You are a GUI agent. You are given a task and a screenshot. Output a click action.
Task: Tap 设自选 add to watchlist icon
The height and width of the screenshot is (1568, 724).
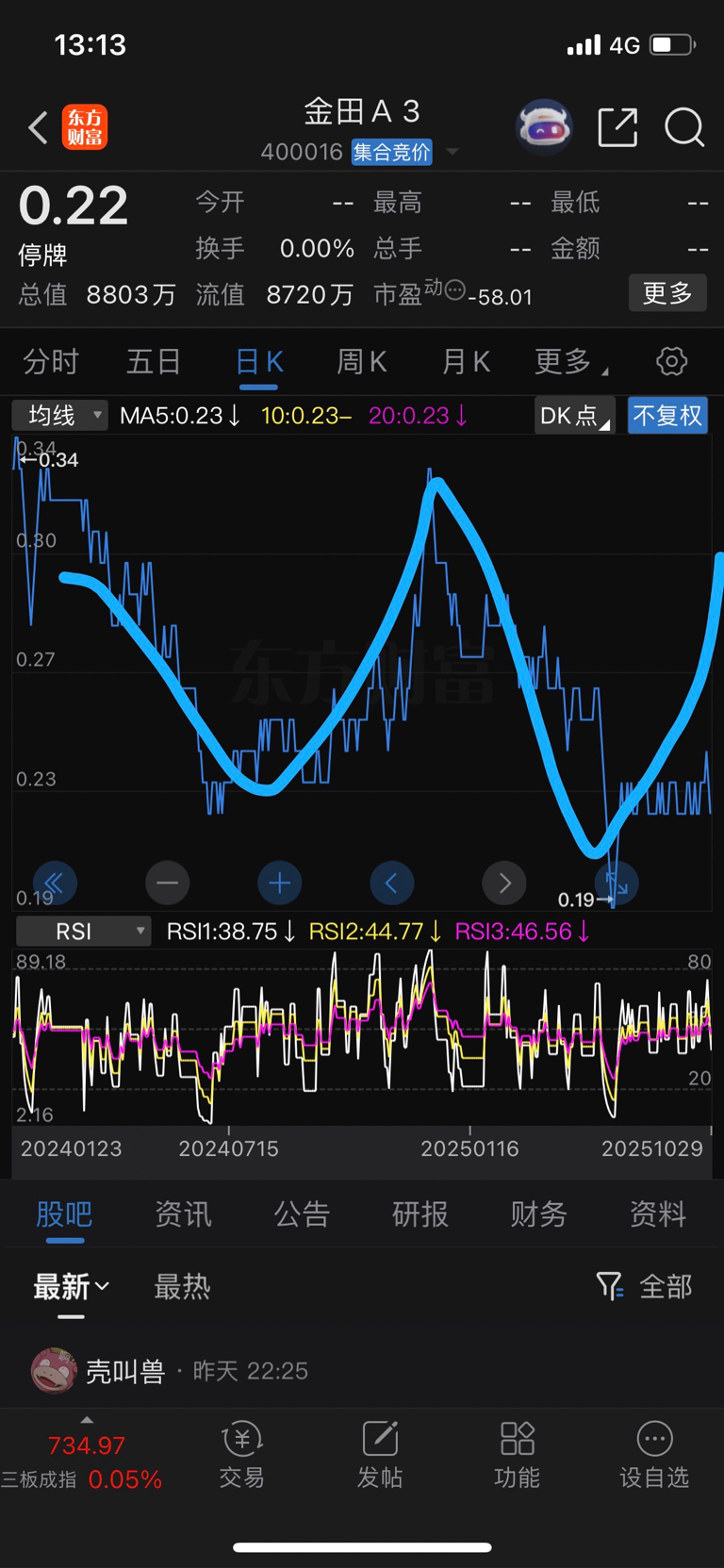(x=654, y=1439)
